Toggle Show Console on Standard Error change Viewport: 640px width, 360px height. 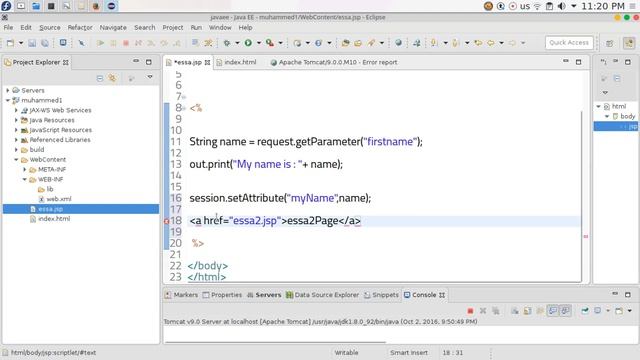(565, 311)
